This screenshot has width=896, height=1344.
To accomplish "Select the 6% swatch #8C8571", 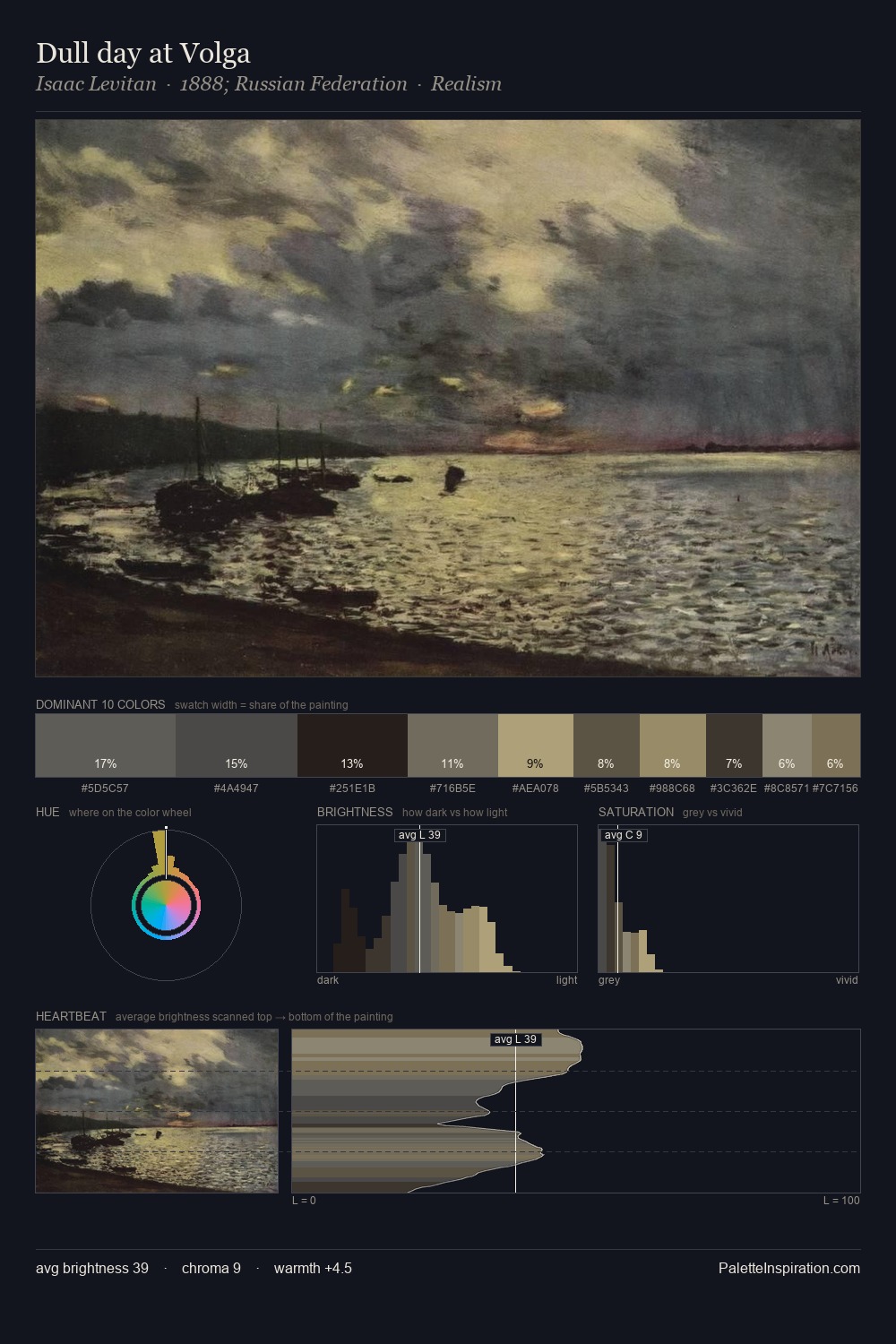I will click(787, 745).
